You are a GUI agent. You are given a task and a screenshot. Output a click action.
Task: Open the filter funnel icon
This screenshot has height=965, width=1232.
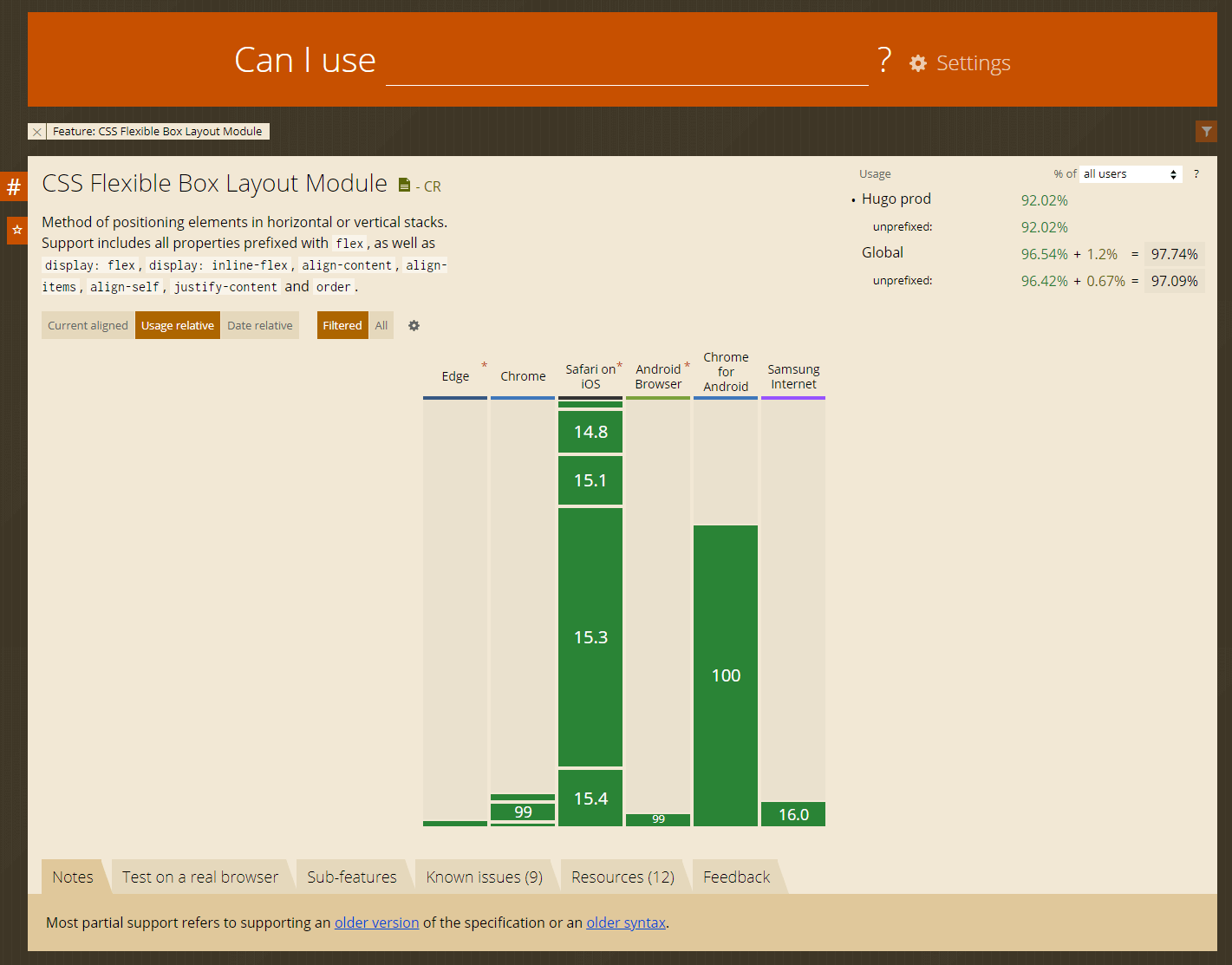1206,131
